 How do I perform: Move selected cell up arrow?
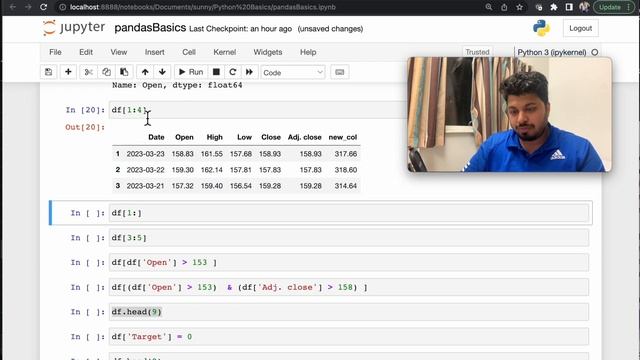pyautogui.click(x=145, y=72)
